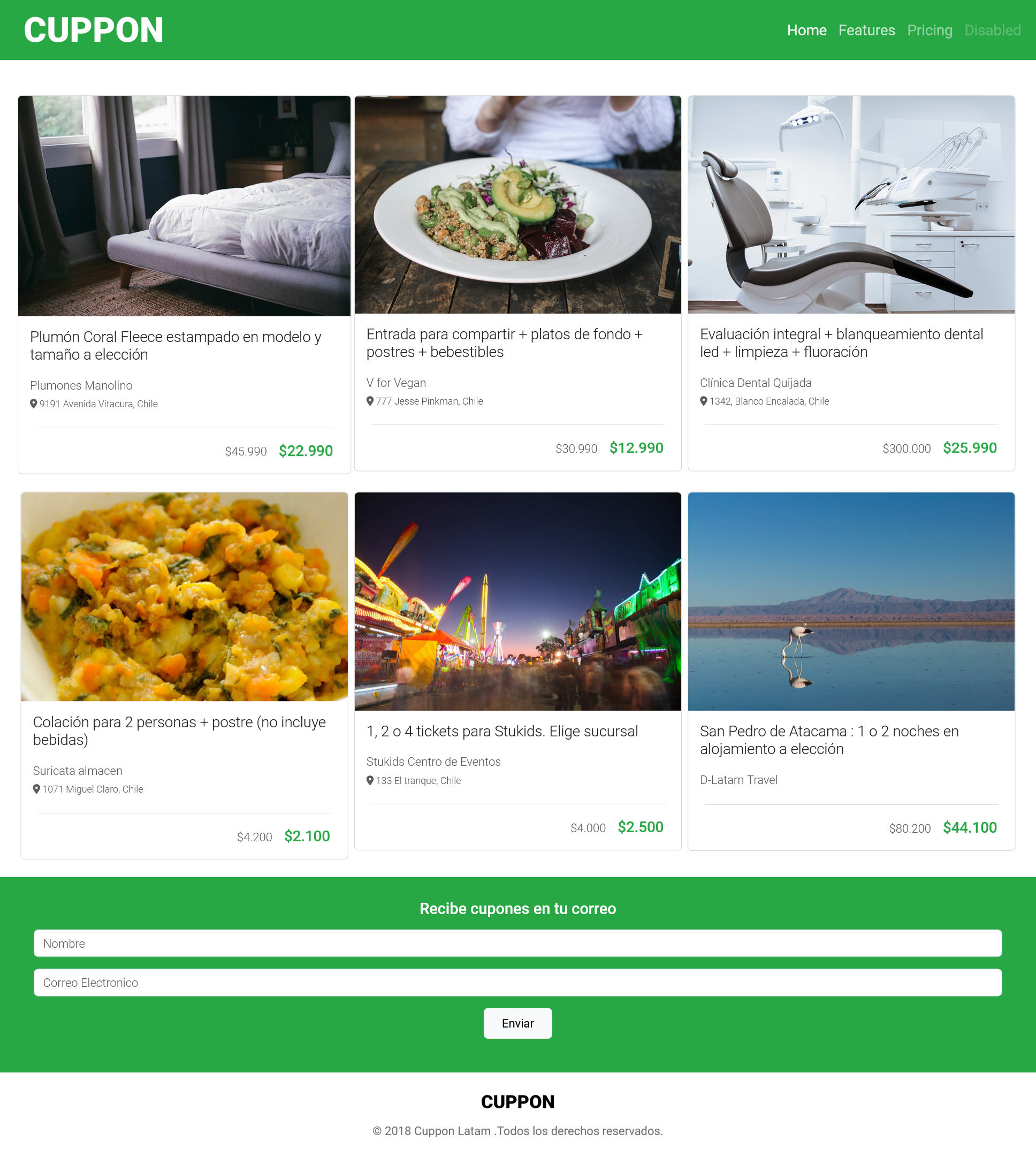1036x1149 pixels.
Task: Open the flamingo San Pedro de Atacama image
Action: 851,602
